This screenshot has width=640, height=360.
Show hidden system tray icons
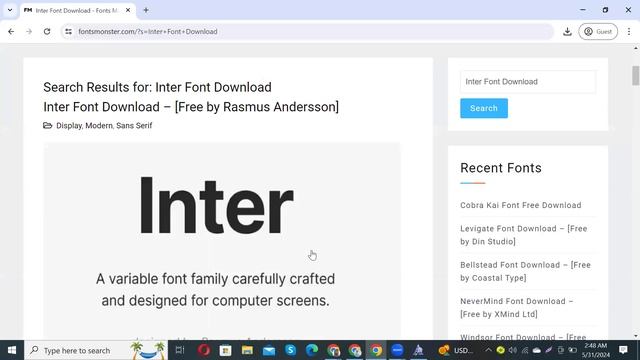pos(488,350)
